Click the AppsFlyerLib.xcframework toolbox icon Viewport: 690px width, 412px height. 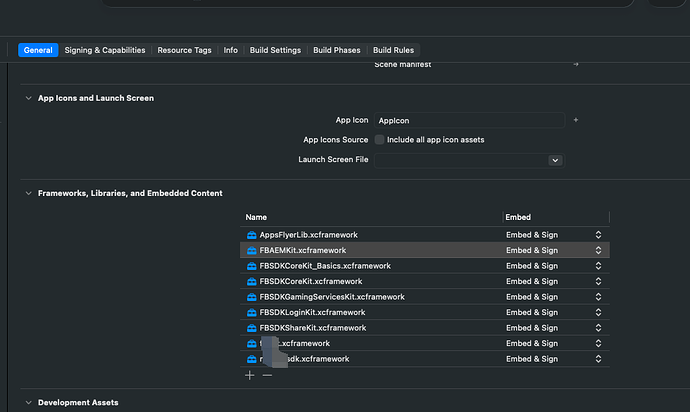click(x=252, y=235)
